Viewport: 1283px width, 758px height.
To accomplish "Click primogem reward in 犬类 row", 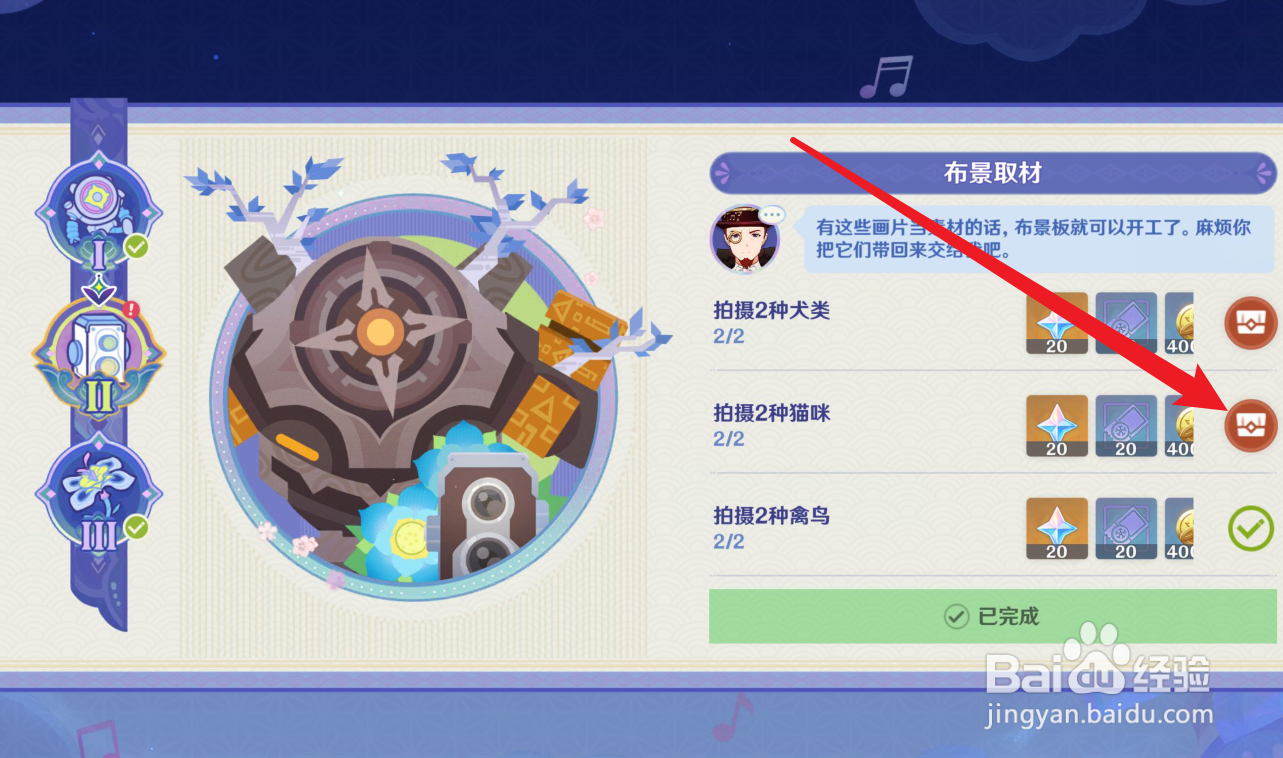I will coord(1057,324).
